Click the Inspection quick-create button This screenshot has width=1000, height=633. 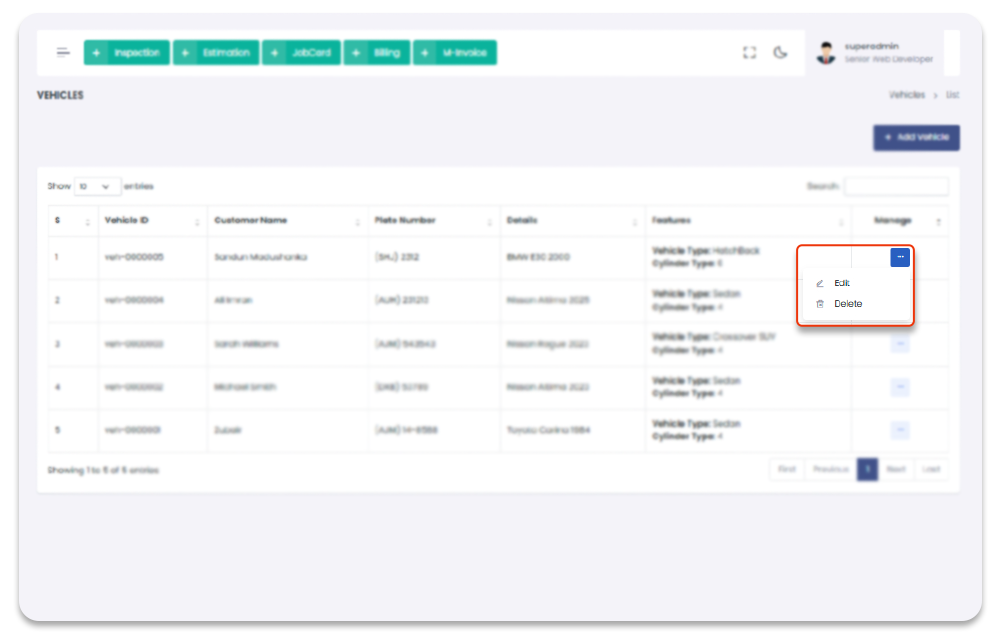126,53
